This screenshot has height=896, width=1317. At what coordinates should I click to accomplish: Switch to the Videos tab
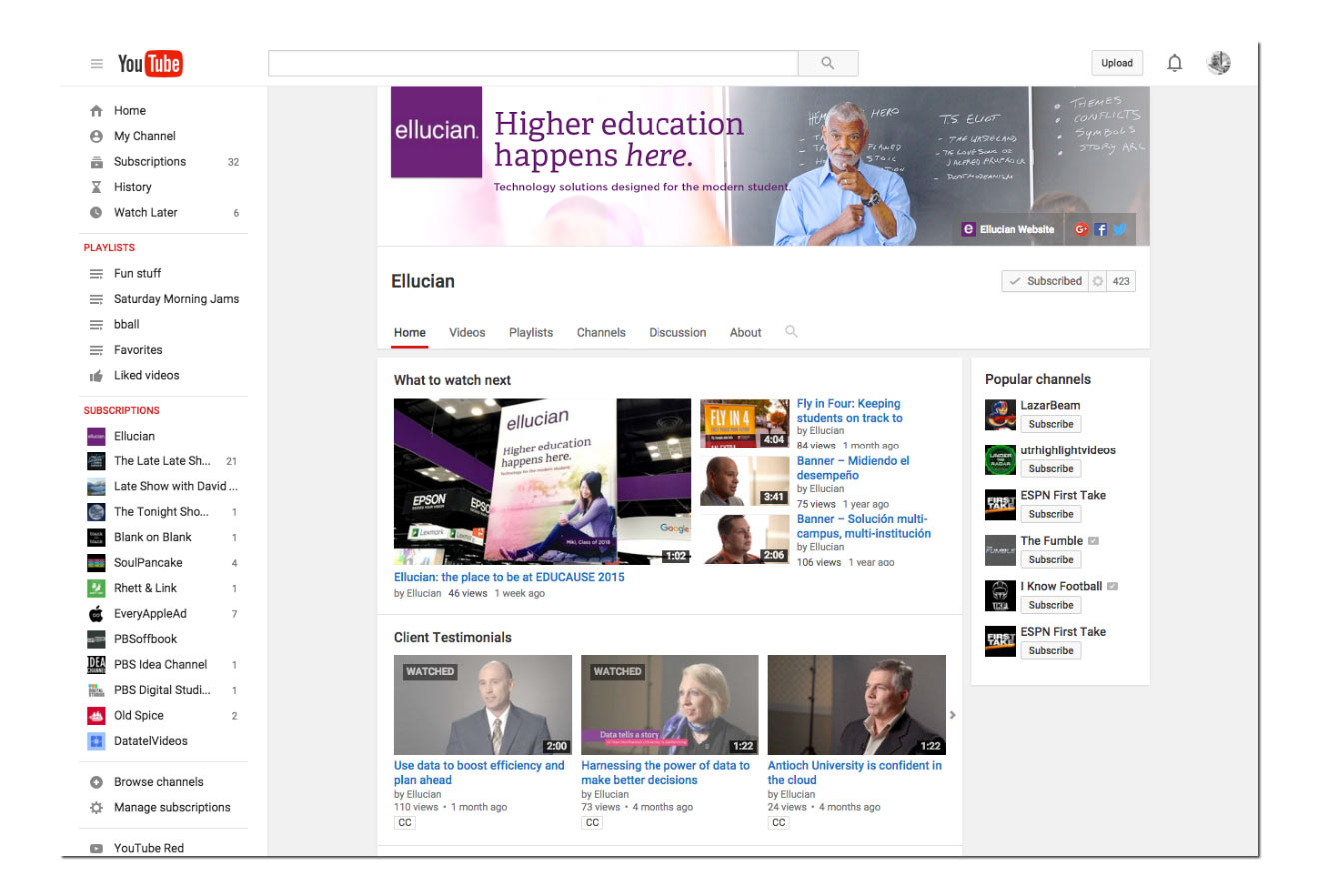click(467, 333)
